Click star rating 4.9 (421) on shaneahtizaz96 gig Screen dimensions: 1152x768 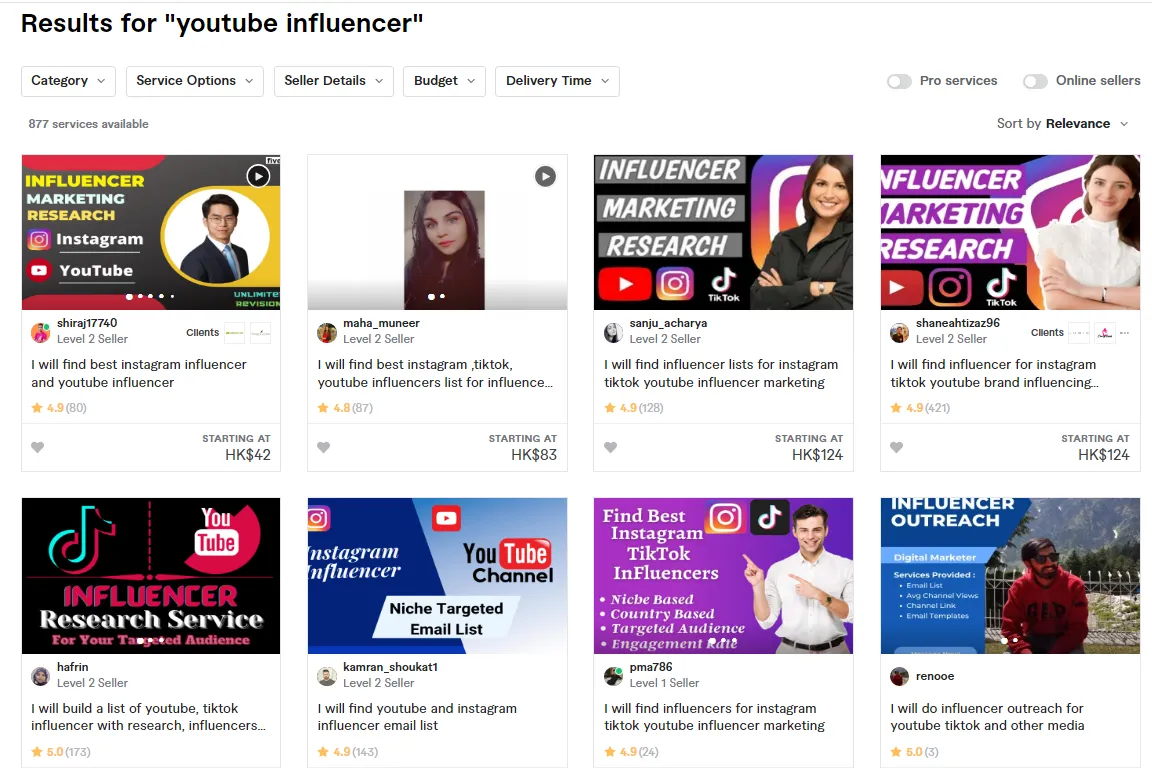pos(920,408)
